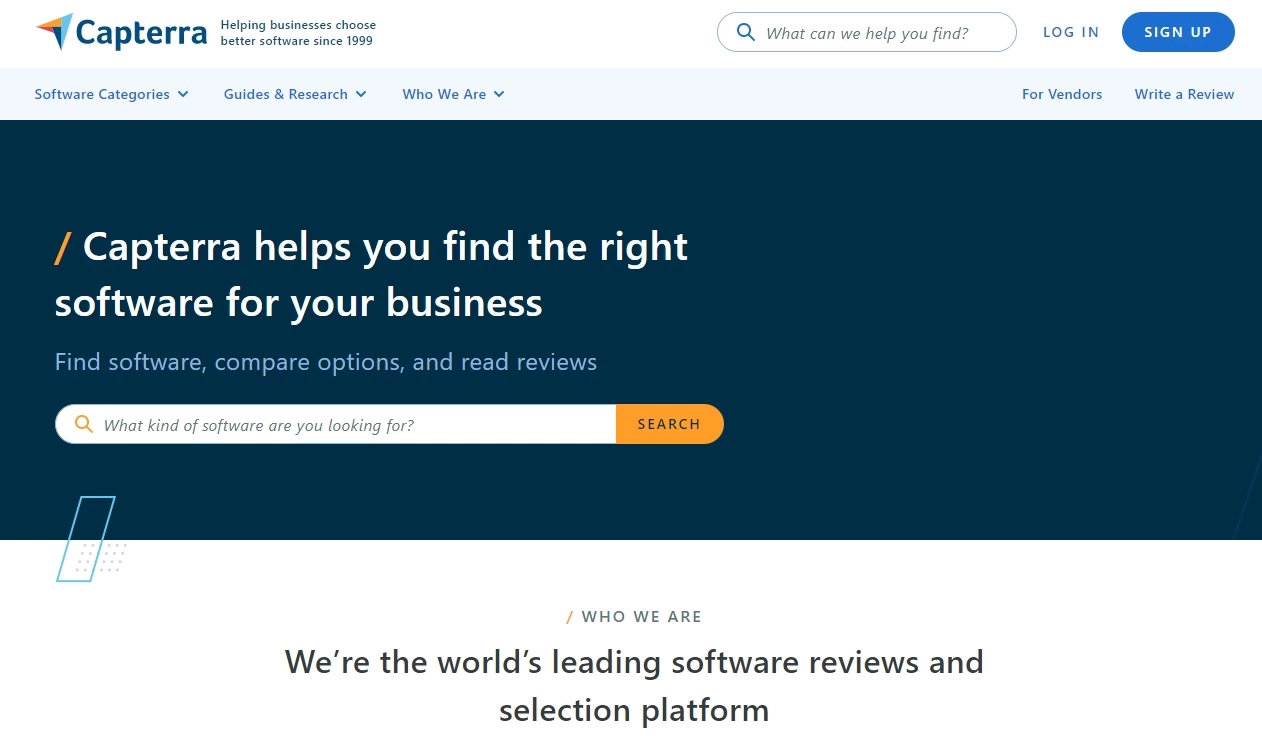Click the magnifier icon in the top search bar
This screenshot has width=1262, height=752.
coord(746,32)
